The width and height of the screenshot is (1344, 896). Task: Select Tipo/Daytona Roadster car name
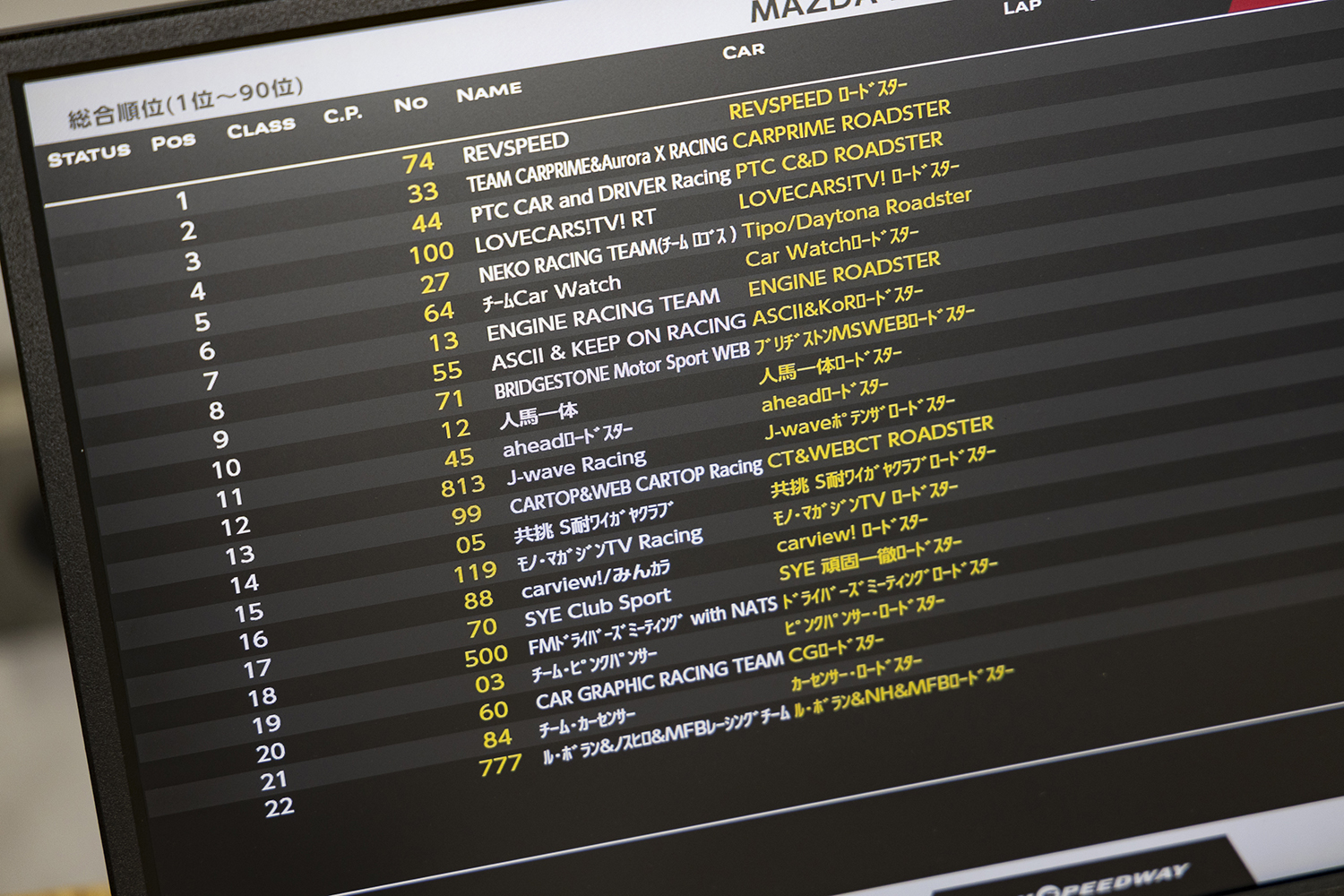click(x=857, y=214)
